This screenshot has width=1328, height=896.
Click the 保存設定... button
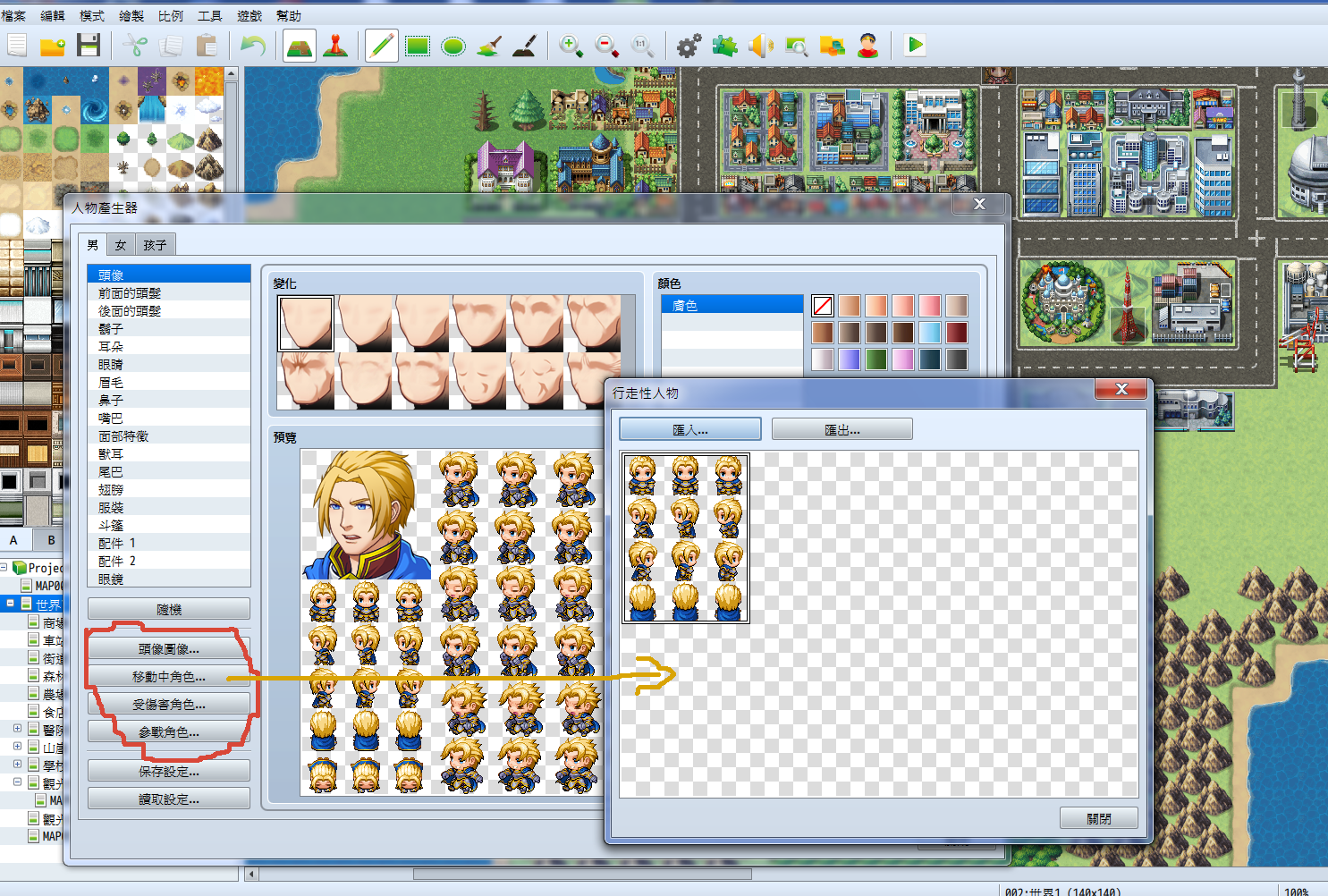(169, 772)
